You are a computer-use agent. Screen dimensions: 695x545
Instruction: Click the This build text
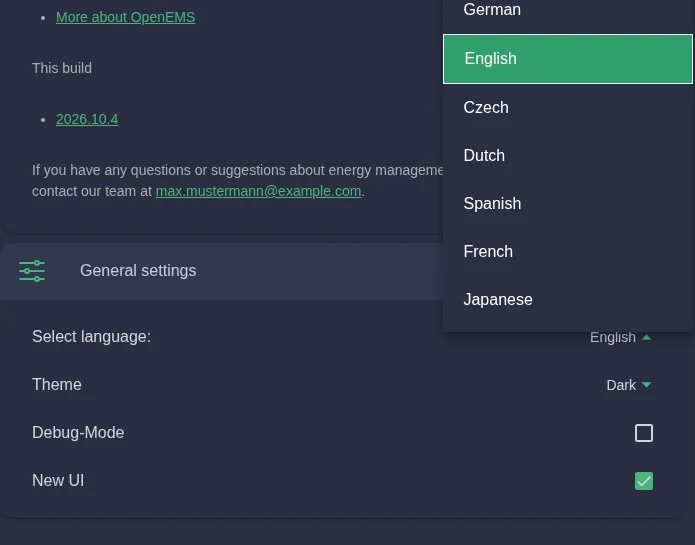[62, 68]
